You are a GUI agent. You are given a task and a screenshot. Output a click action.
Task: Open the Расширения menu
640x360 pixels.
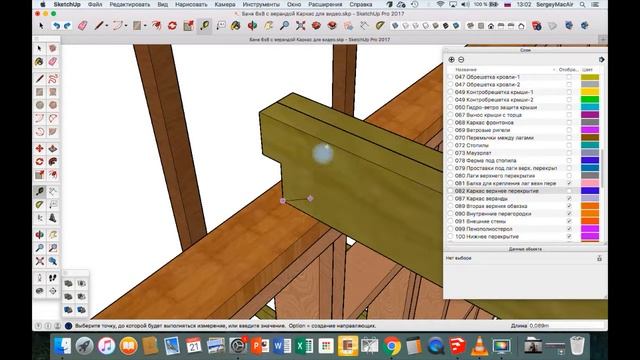[x=325, y=4]
